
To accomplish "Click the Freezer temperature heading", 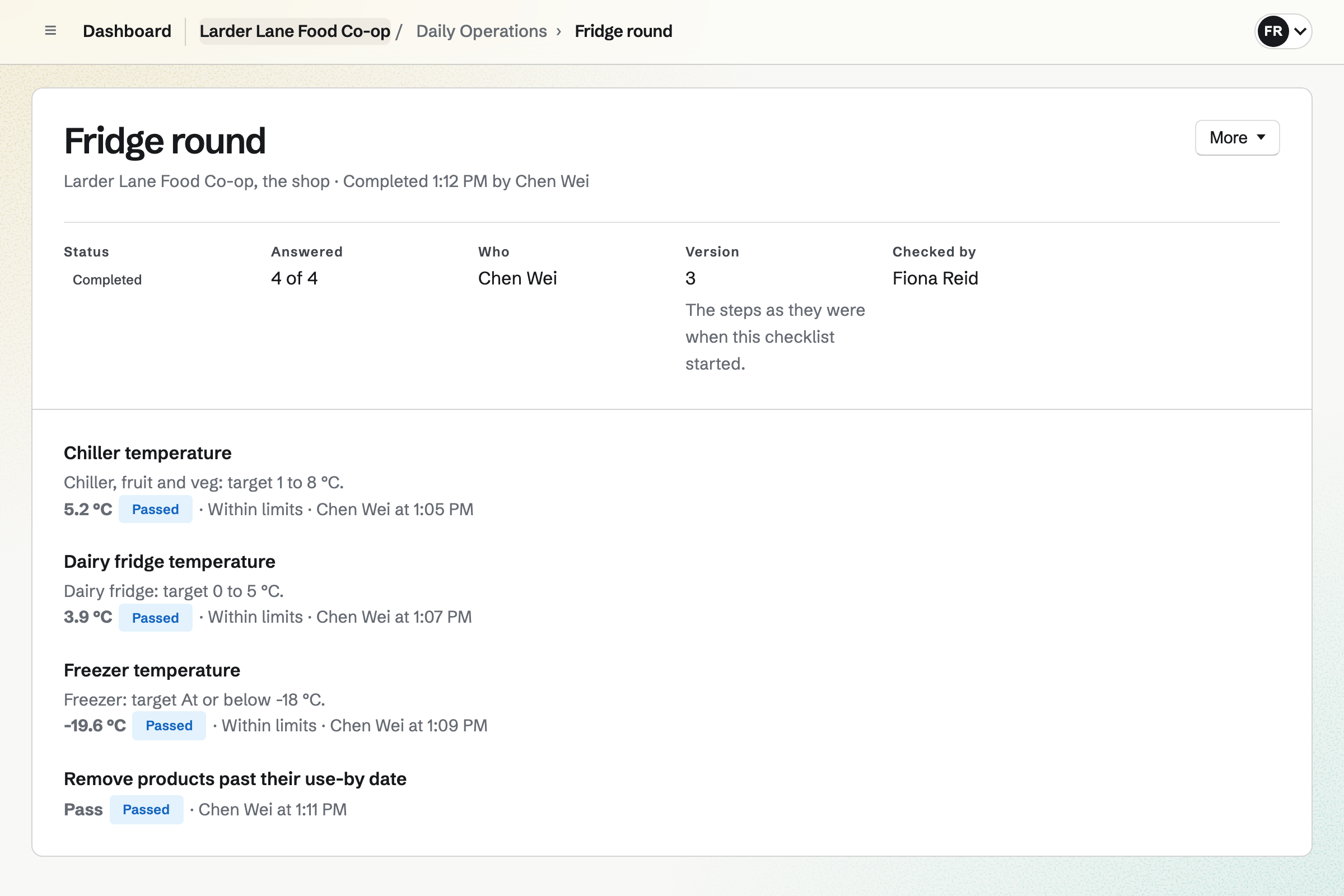I will (x=152, y=670).
